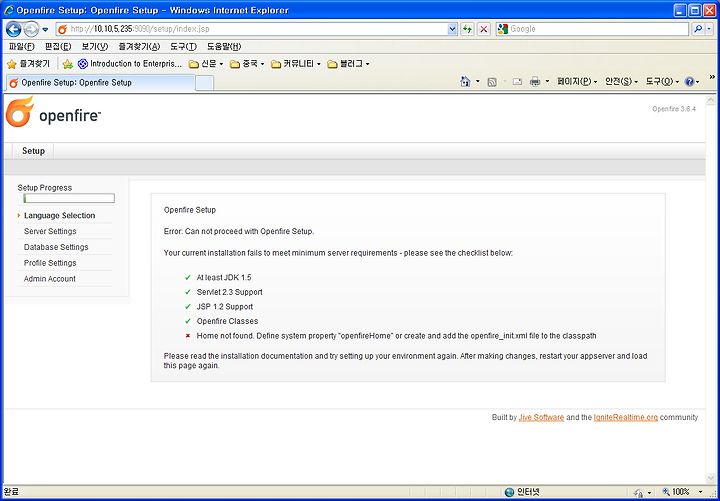This screenshot has width=720, height=501.
Task: Click the Setup Progress bar
Action: [x=69, y=198]
